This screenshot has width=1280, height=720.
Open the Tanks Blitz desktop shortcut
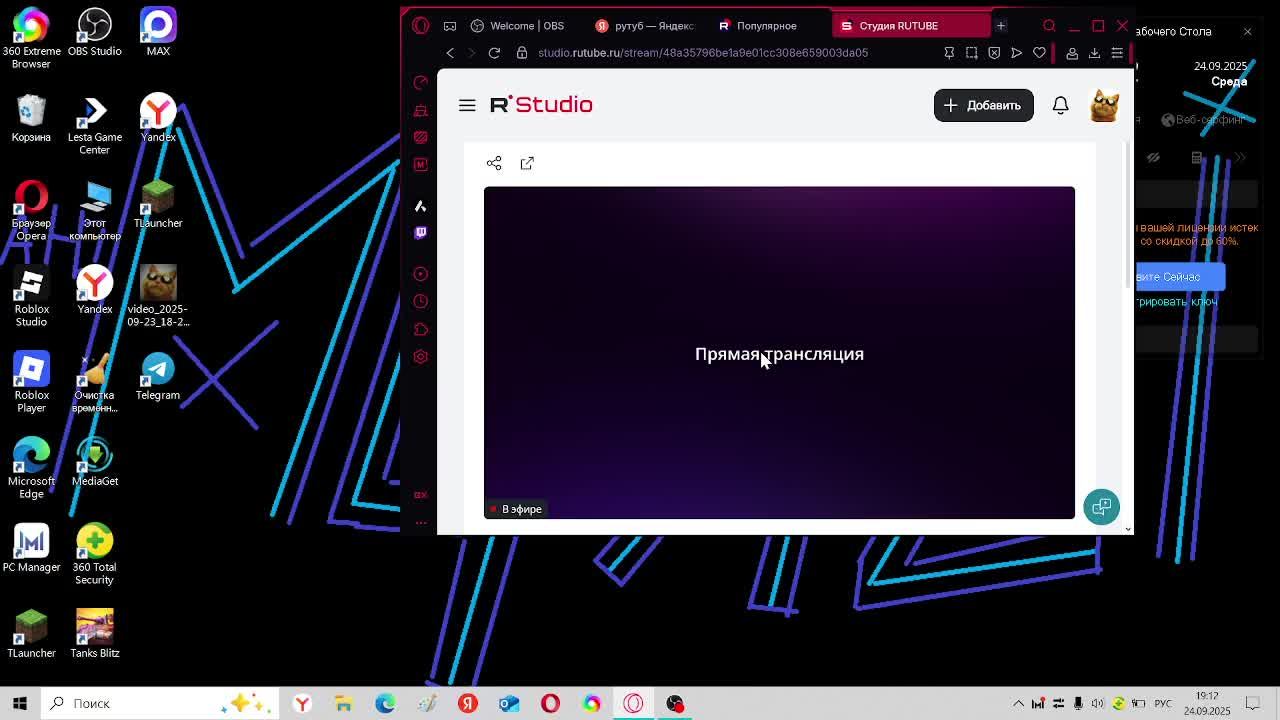(x=94, y=634)
